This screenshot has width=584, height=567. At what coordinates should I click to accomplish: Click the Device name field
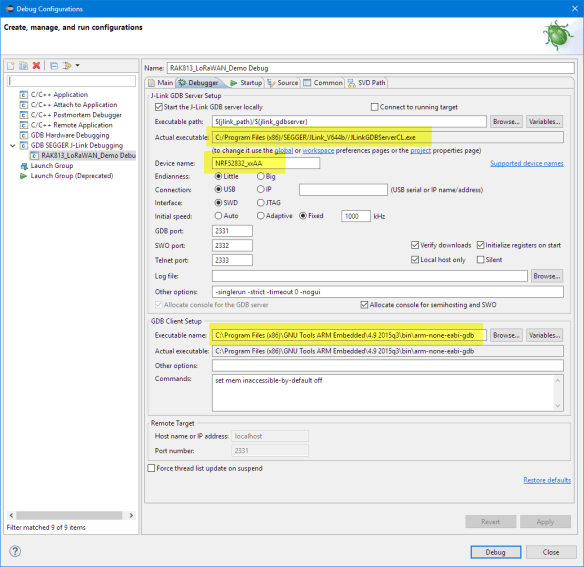[x=266, y=163]
